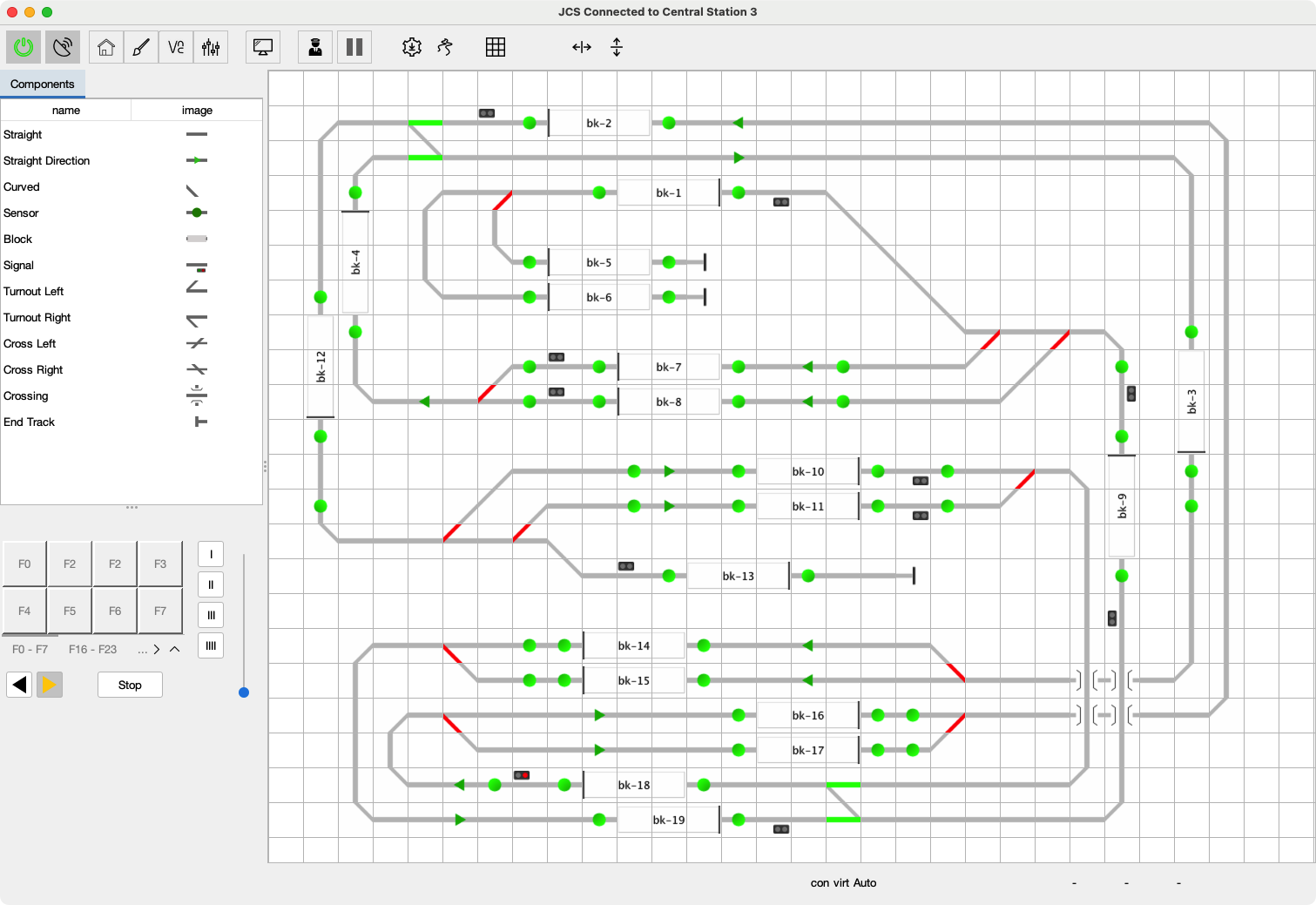
Task: Click the horizontal flip arrows icon
Action: [582, 47]
